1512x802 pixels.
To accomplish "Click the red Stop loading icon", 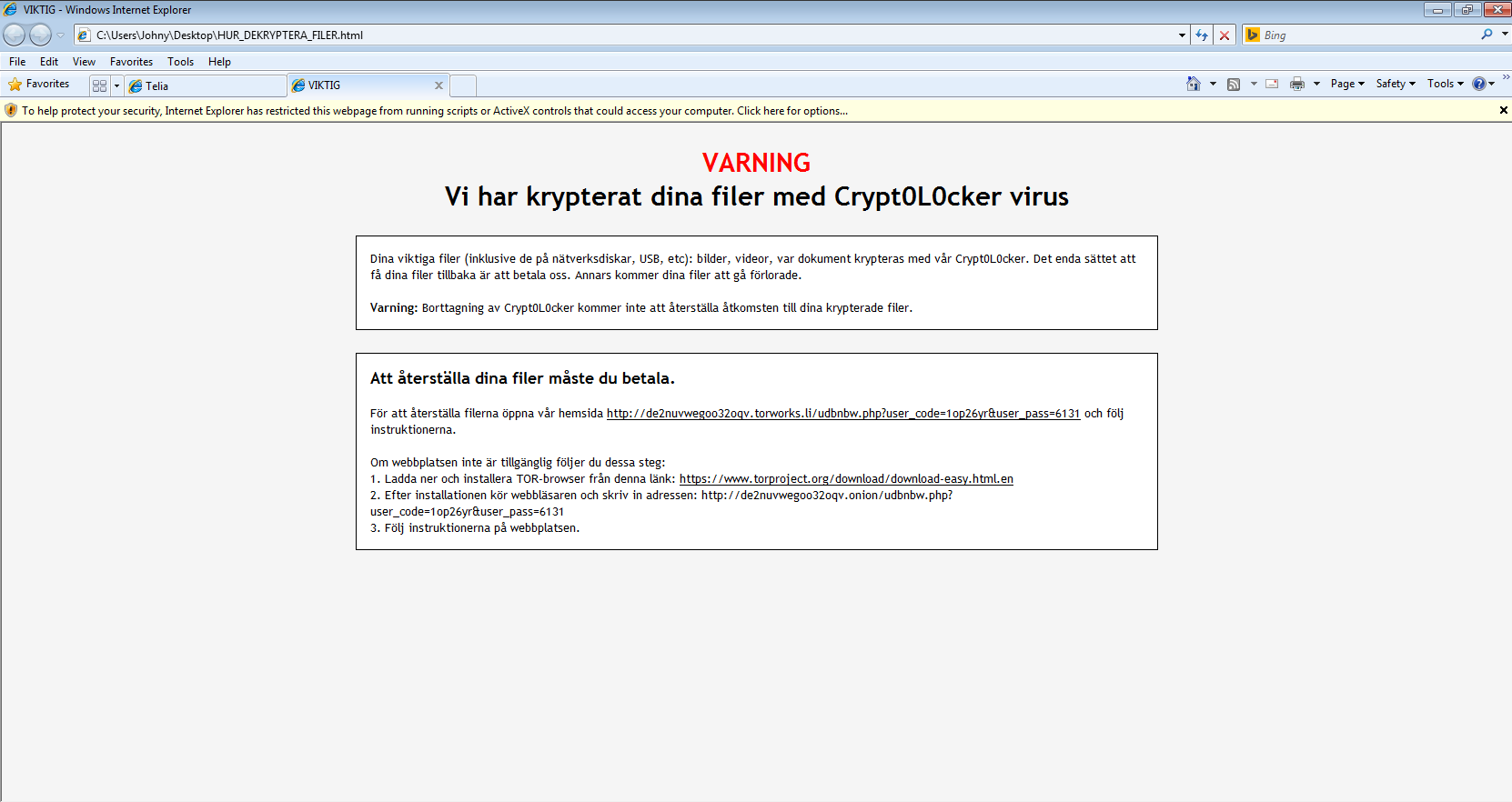I will click(1225, 35).
